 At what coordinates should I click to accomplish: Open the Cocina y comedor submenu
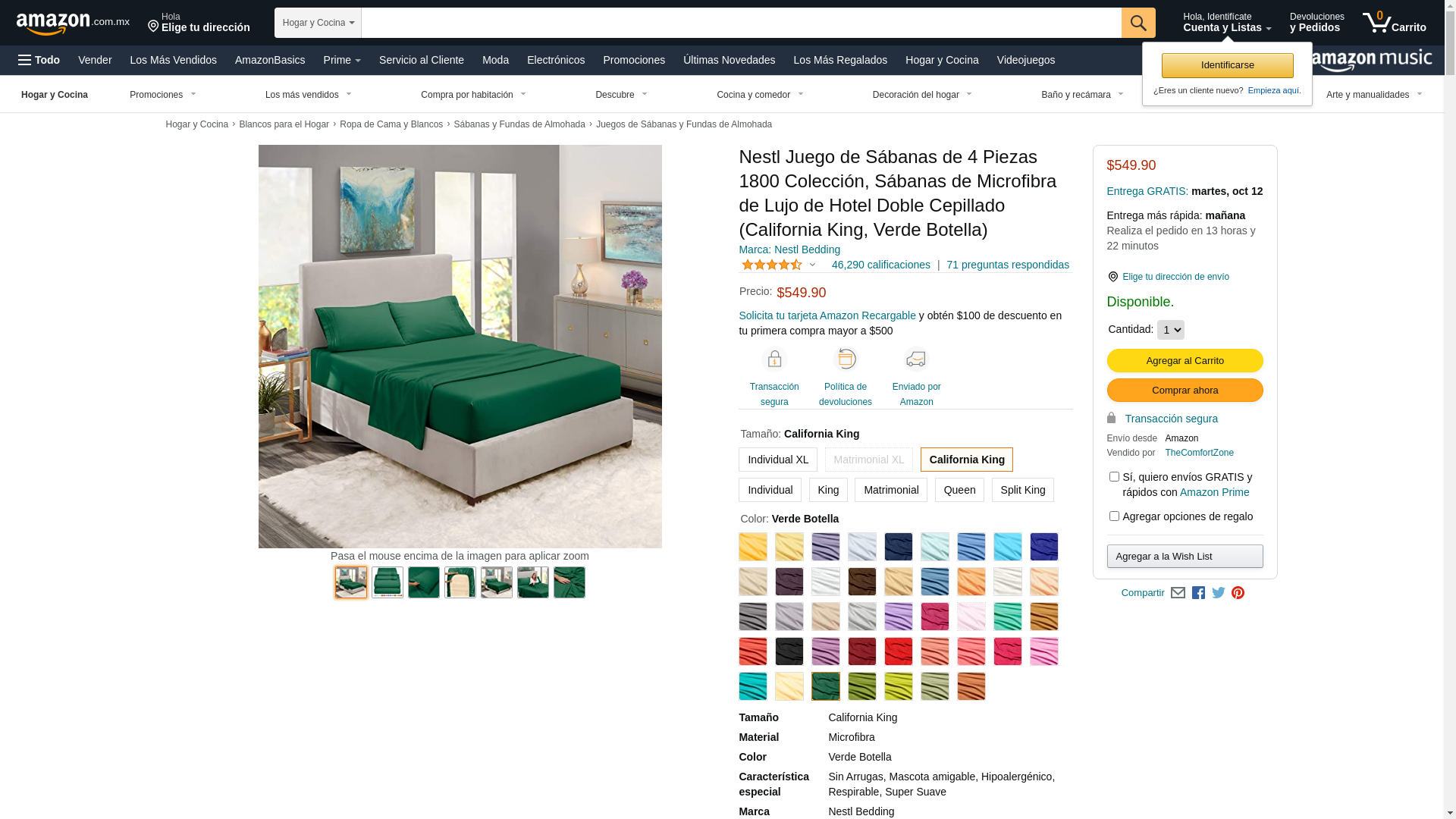[x=760, y=95]
